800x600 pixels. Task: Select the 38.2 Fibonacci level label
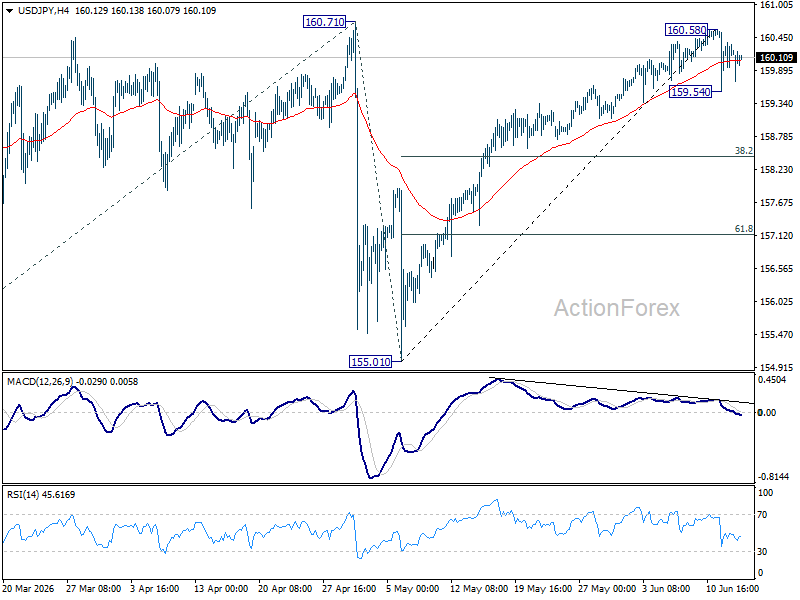[743, 151]
